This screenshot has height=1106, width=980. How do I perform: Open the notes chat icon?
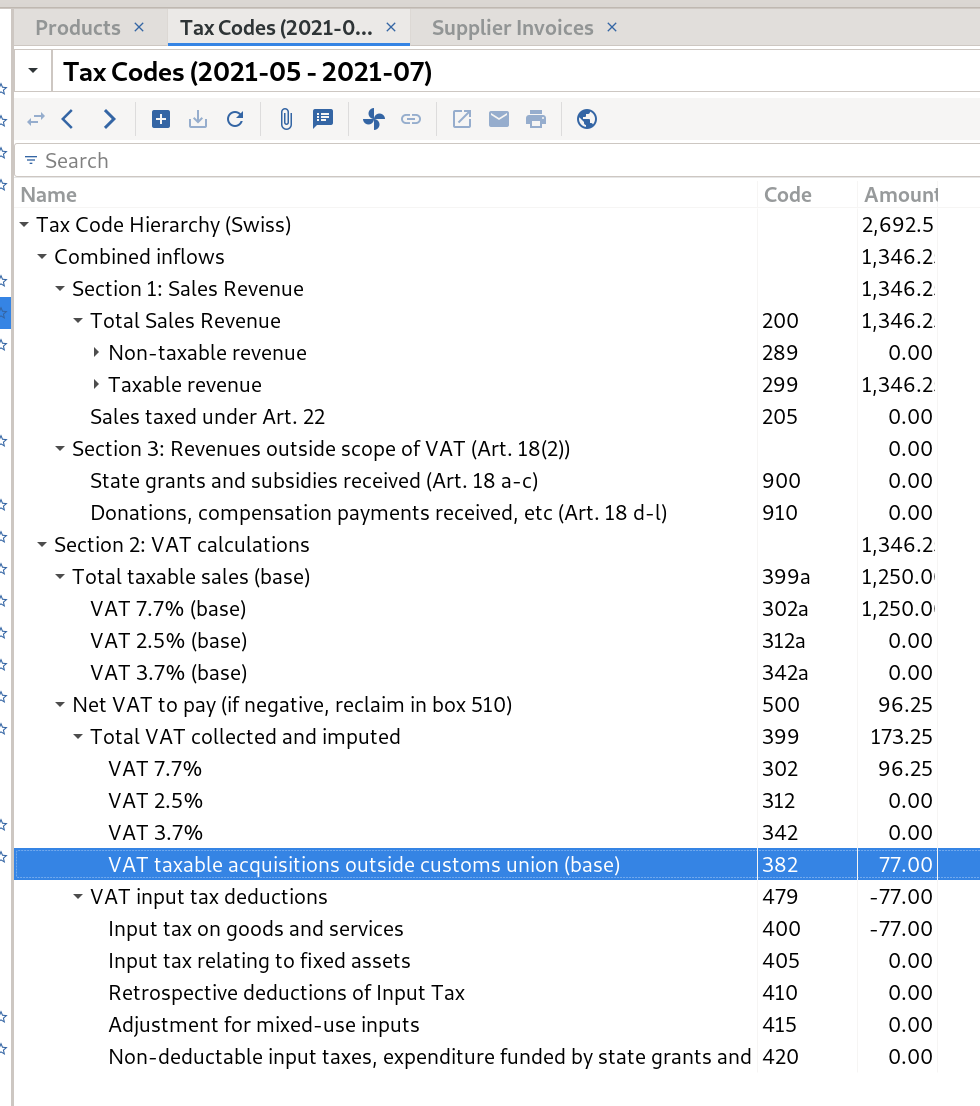pos(323,119)
